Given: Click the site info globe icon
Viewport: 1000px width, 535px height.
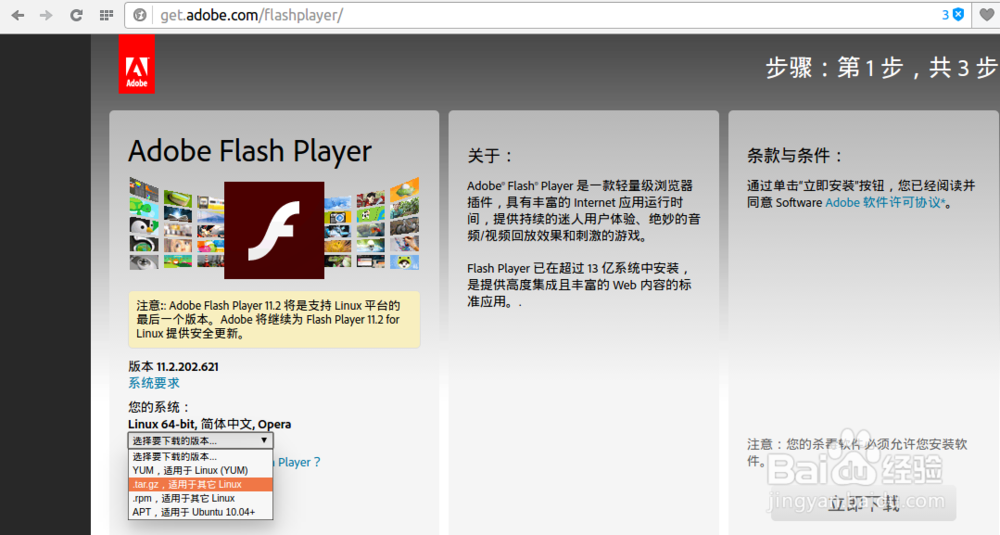Looking at the screenshot, I should pyautogui.click(x=140, y=15).
